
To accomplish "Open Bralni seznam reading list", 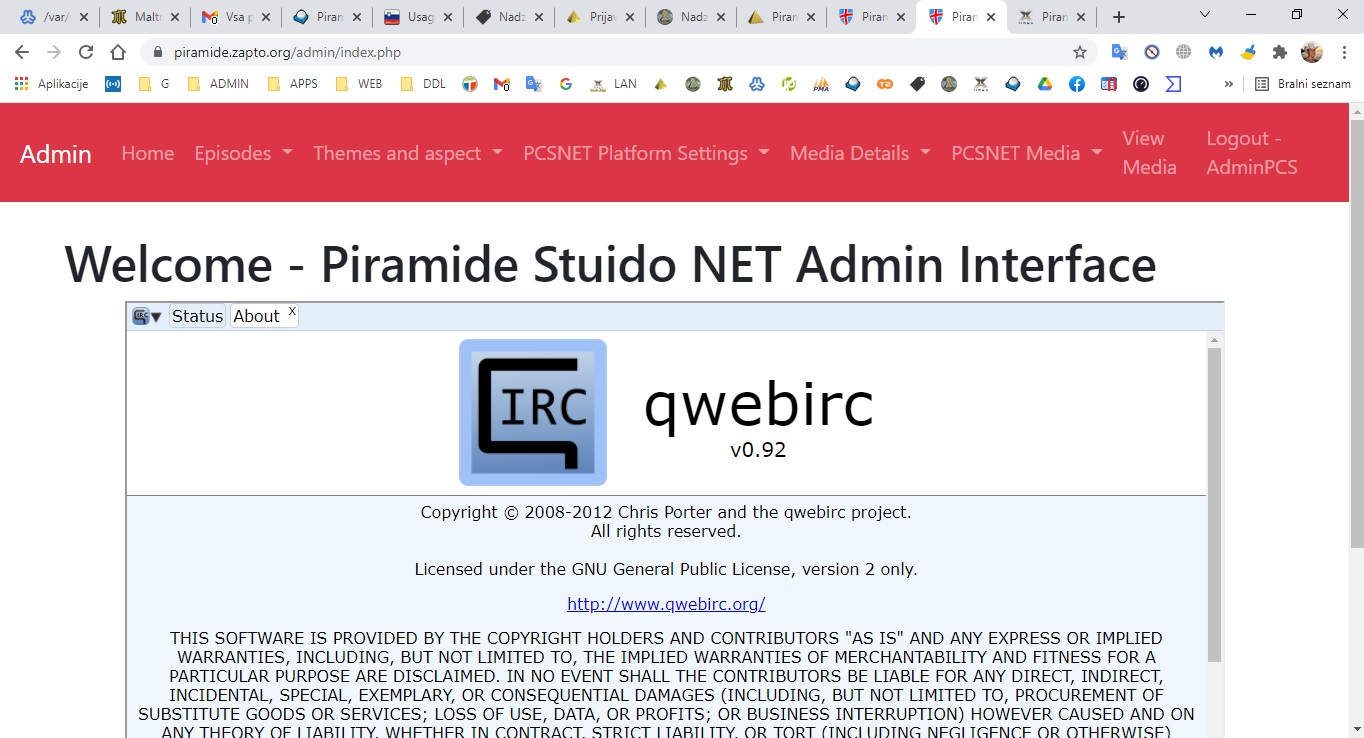I will coord(1303,84).
